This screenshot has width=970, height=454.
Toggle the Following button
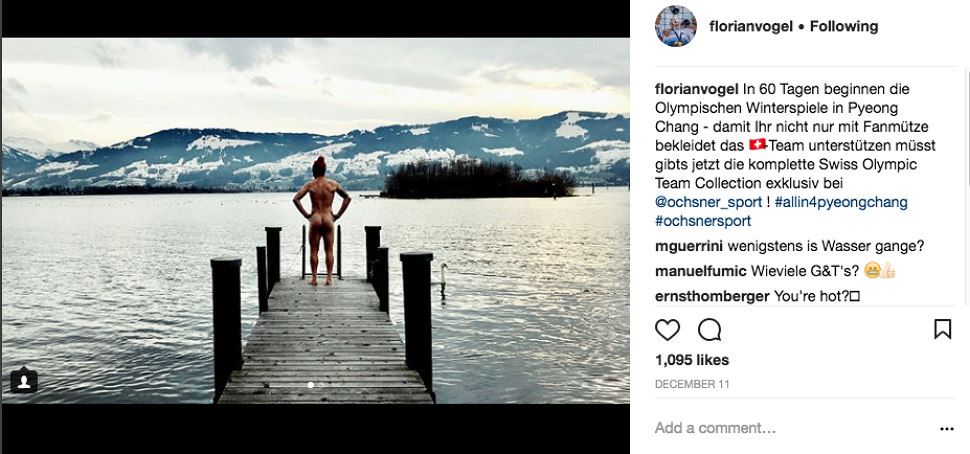click(x=844, y=26)
